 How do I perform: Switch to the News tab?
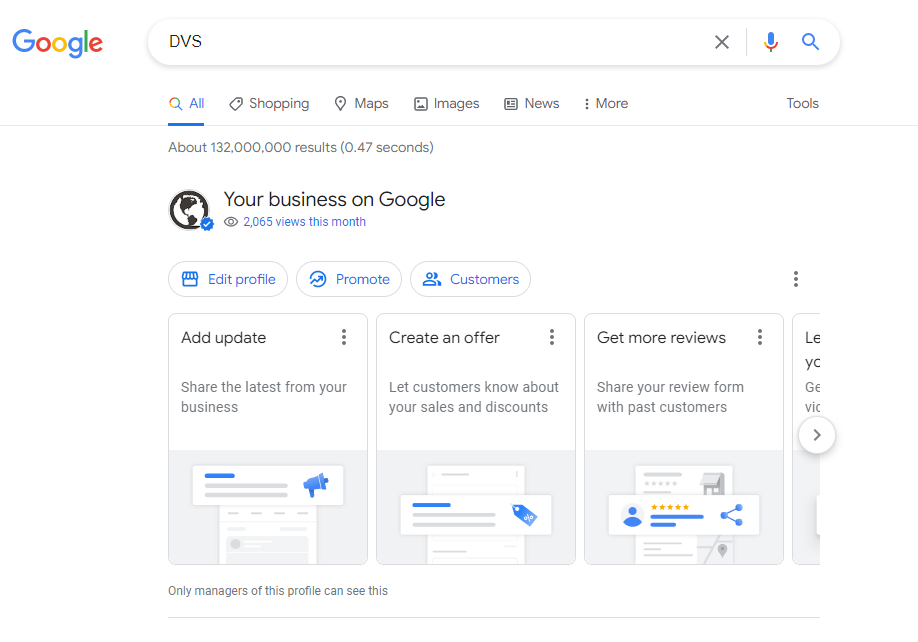(x=532, y=104)
